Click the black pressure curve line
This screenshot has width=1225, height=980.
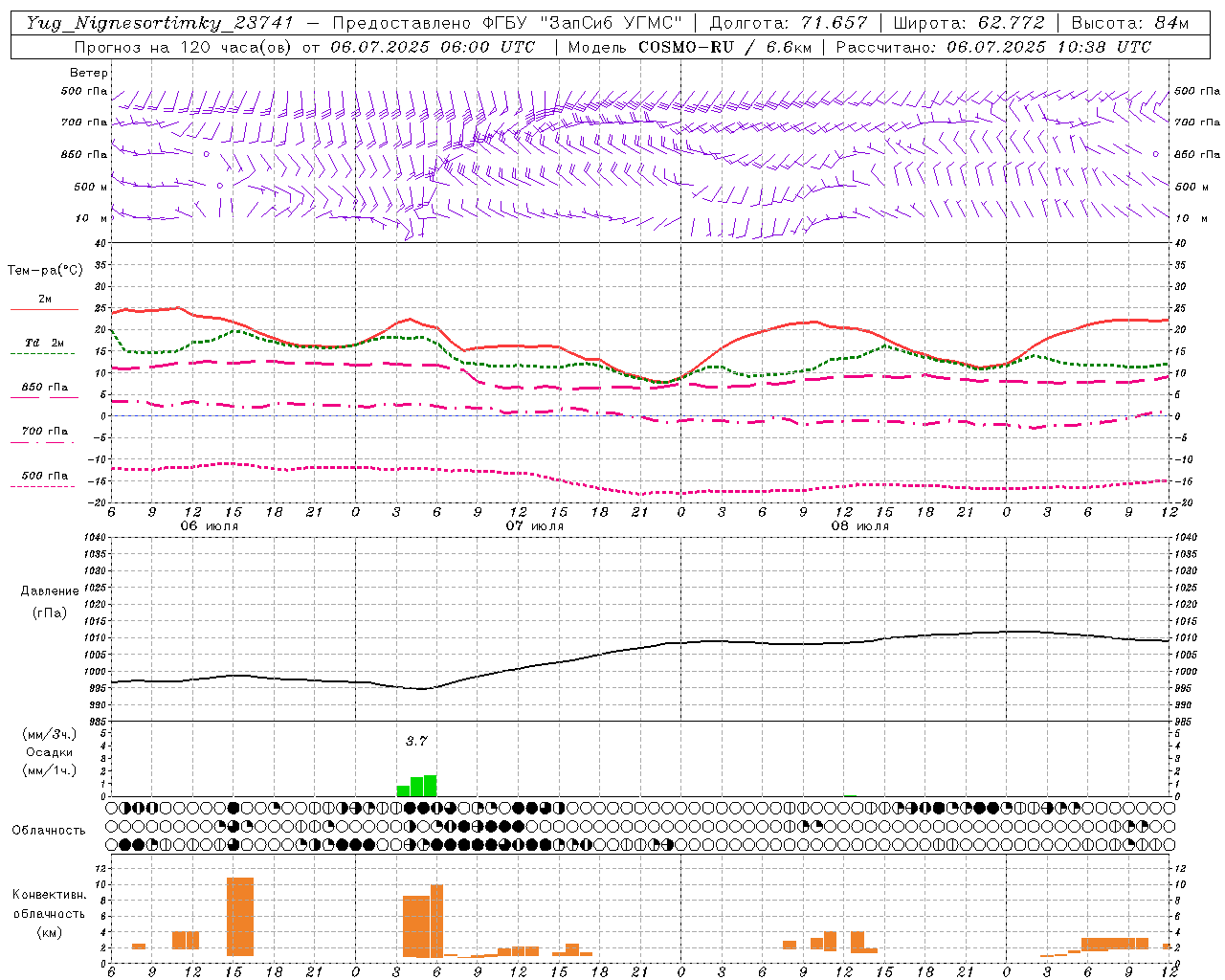tap(641, 647)
